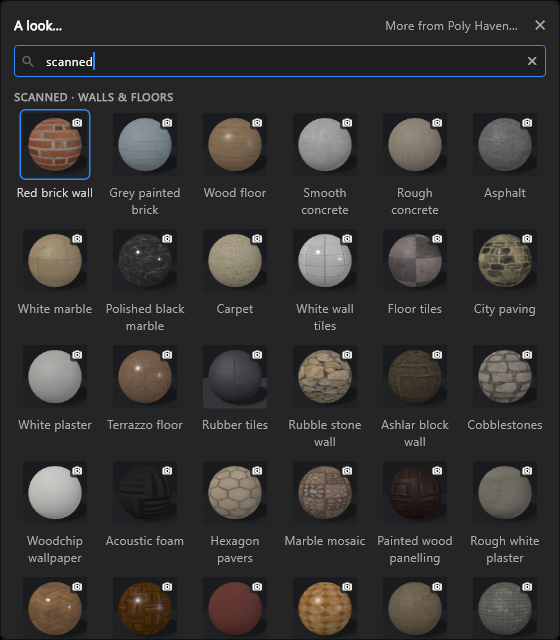Click camera icon on Floor tiles
Image resolution: width=560 pixels, height=640 pixels.
437,238
